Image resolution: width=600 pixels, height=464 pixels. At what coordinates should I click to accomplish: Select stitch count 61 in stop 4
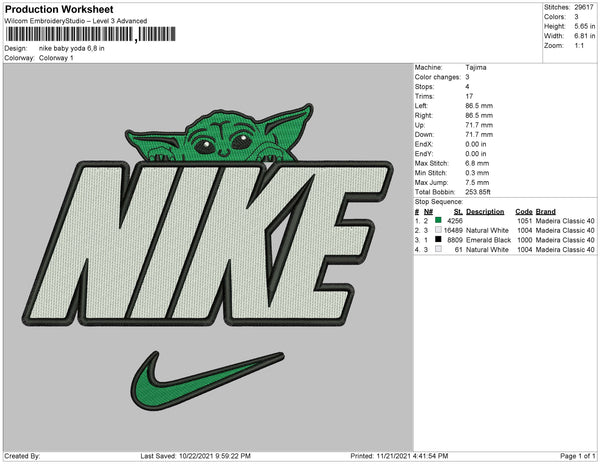coord(458,249)
